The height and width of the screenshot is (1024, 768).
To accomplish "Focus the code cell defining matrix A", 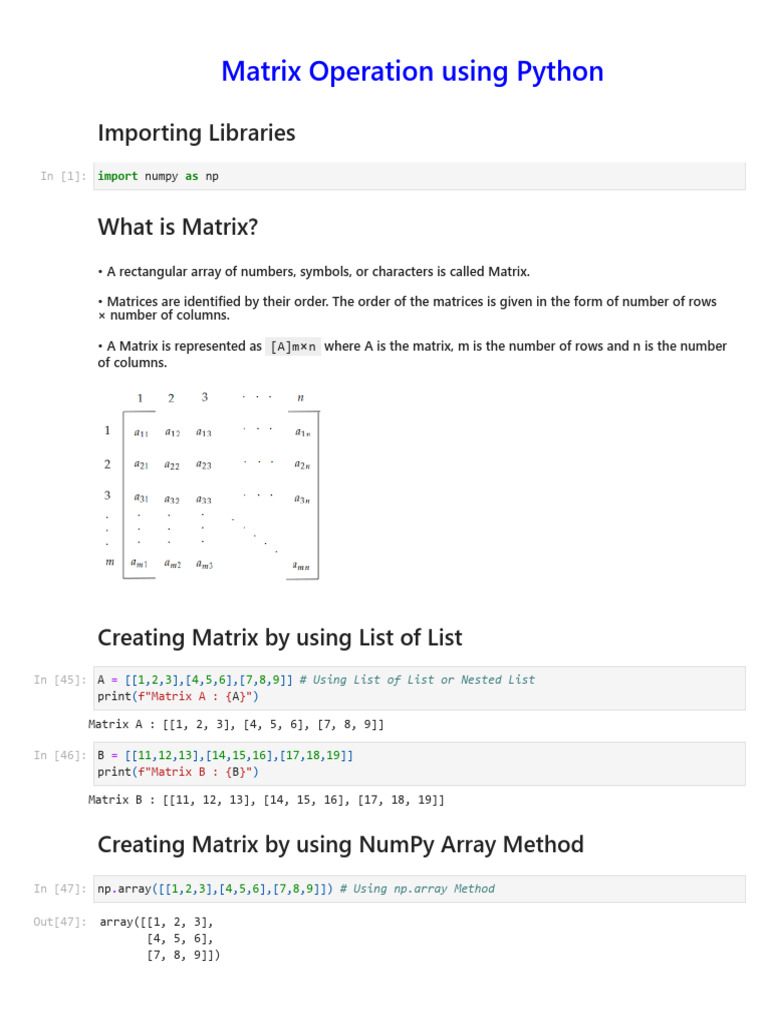I will click(419, 688).
